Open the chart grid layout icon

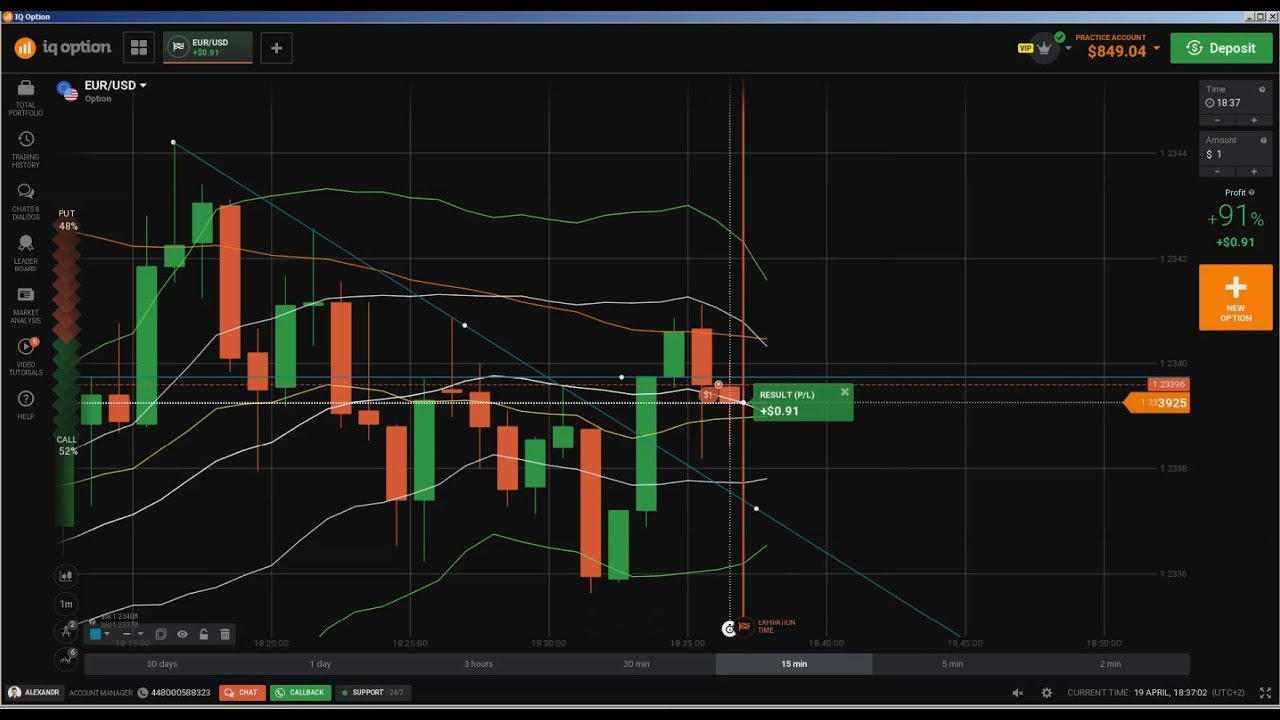139,47
